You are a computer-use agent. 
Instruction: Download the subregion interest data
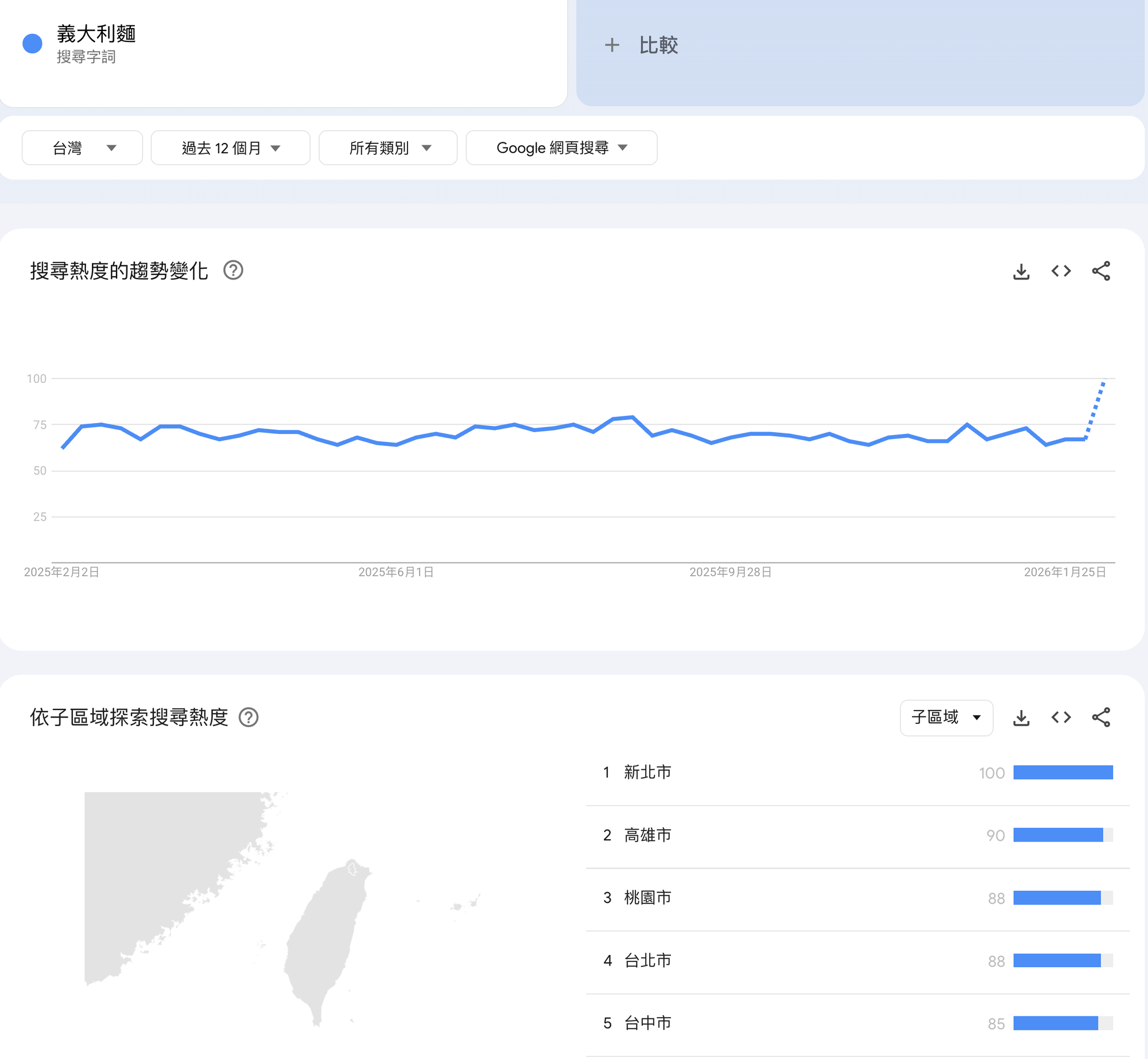pos(1021,717)
